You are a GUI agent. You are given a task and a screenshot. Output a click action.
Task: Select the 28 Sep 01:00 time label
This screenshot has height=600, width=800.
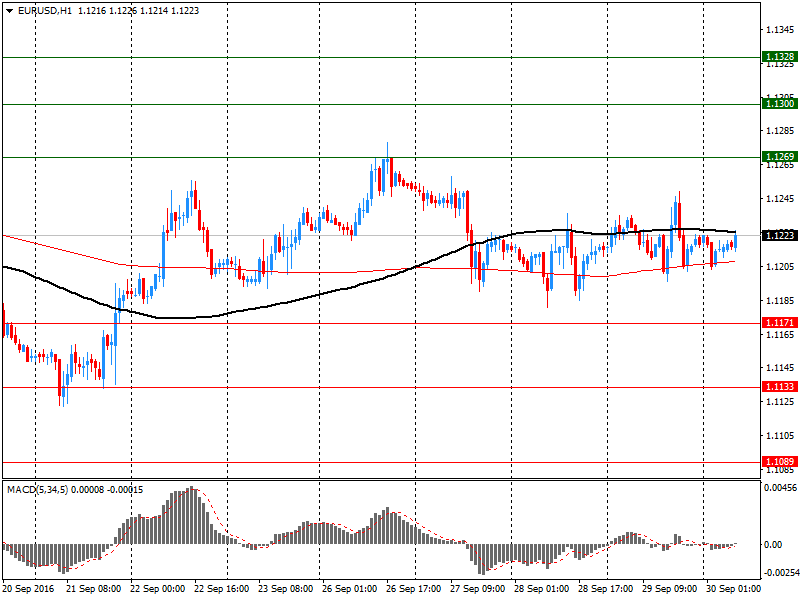point(541,589)
